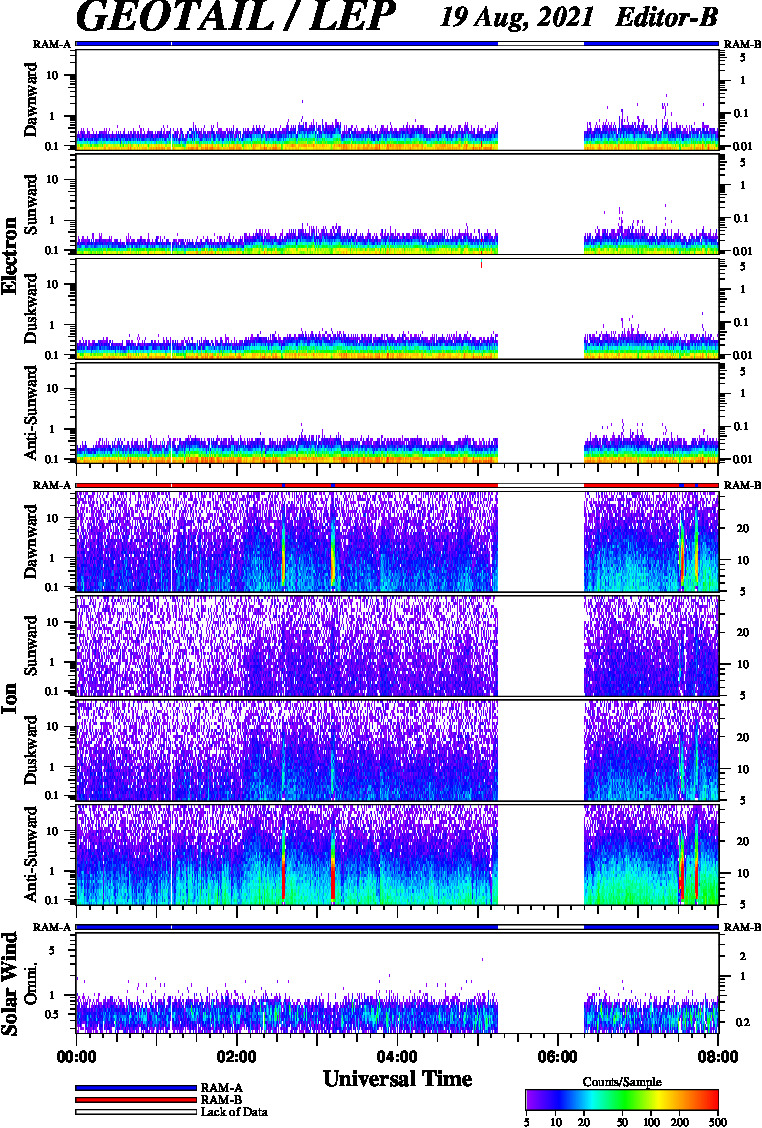
Task: Click the Counts/Sample colorbar title
Action: tap(622, 1082)
